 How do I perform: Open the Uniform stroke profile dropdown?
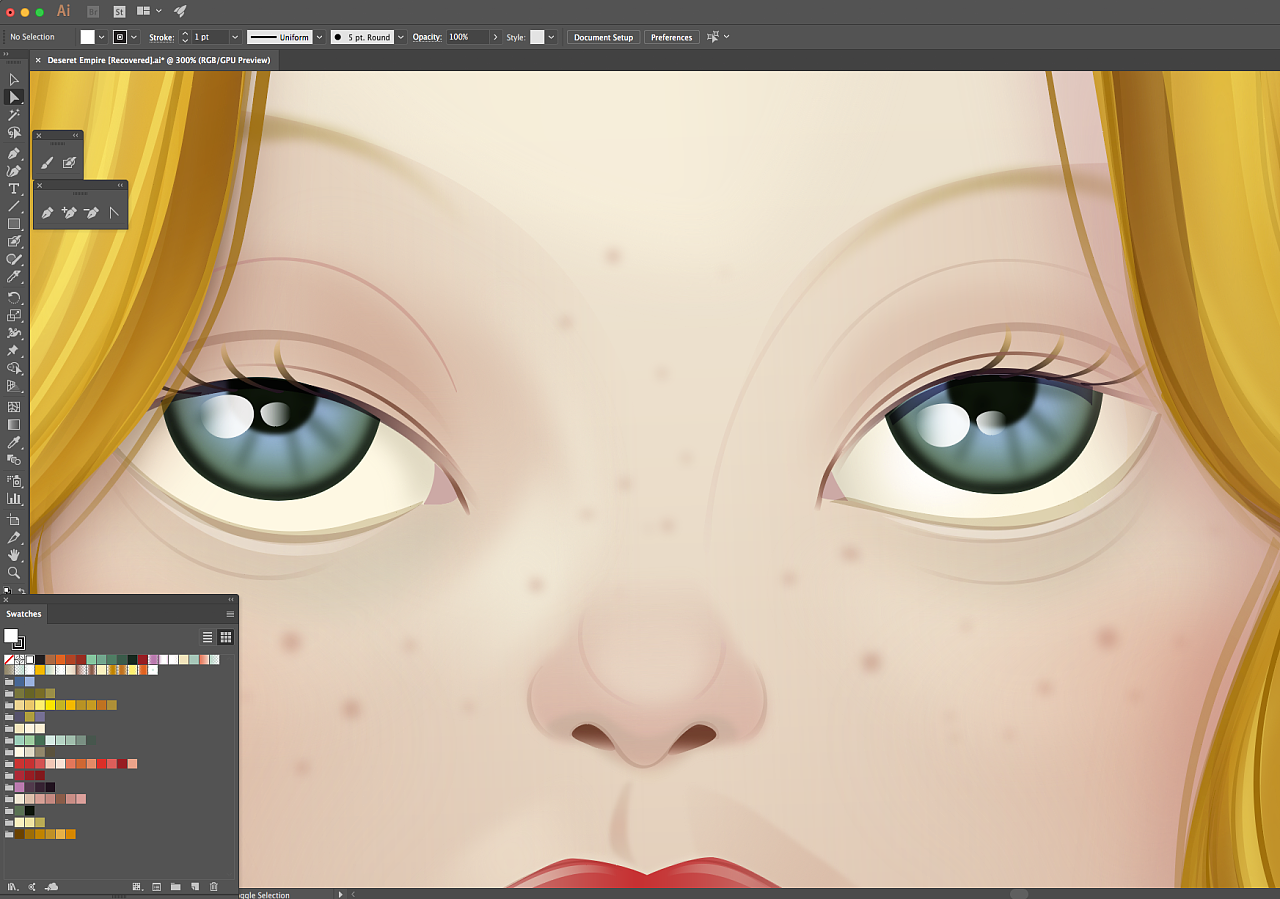tap(319, 37)
